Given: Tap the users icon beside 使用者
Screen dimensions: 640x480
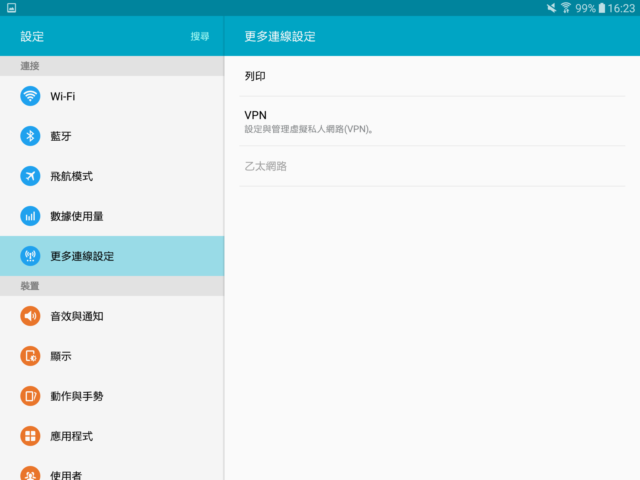Looking at the screenshot, I should tap(30, 473).
